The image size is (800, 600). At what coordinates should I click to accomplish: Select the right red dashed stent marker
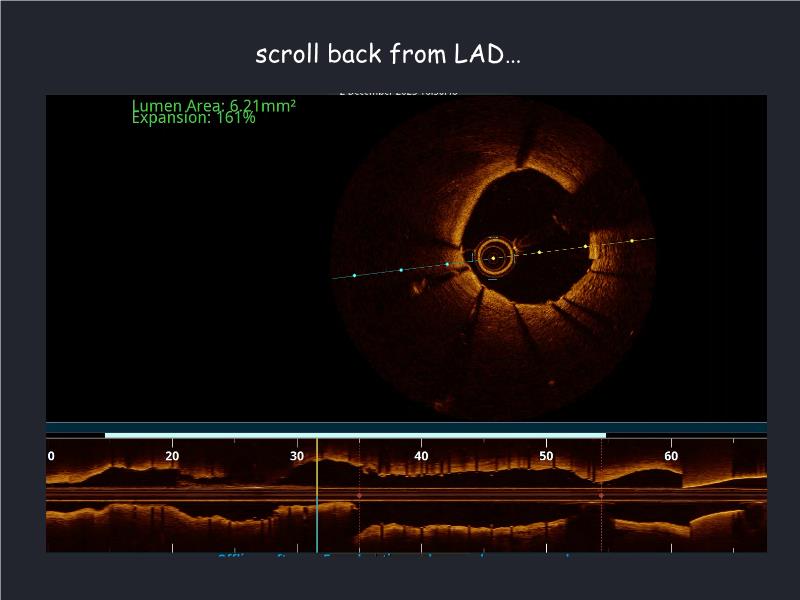tap(601, 520)
